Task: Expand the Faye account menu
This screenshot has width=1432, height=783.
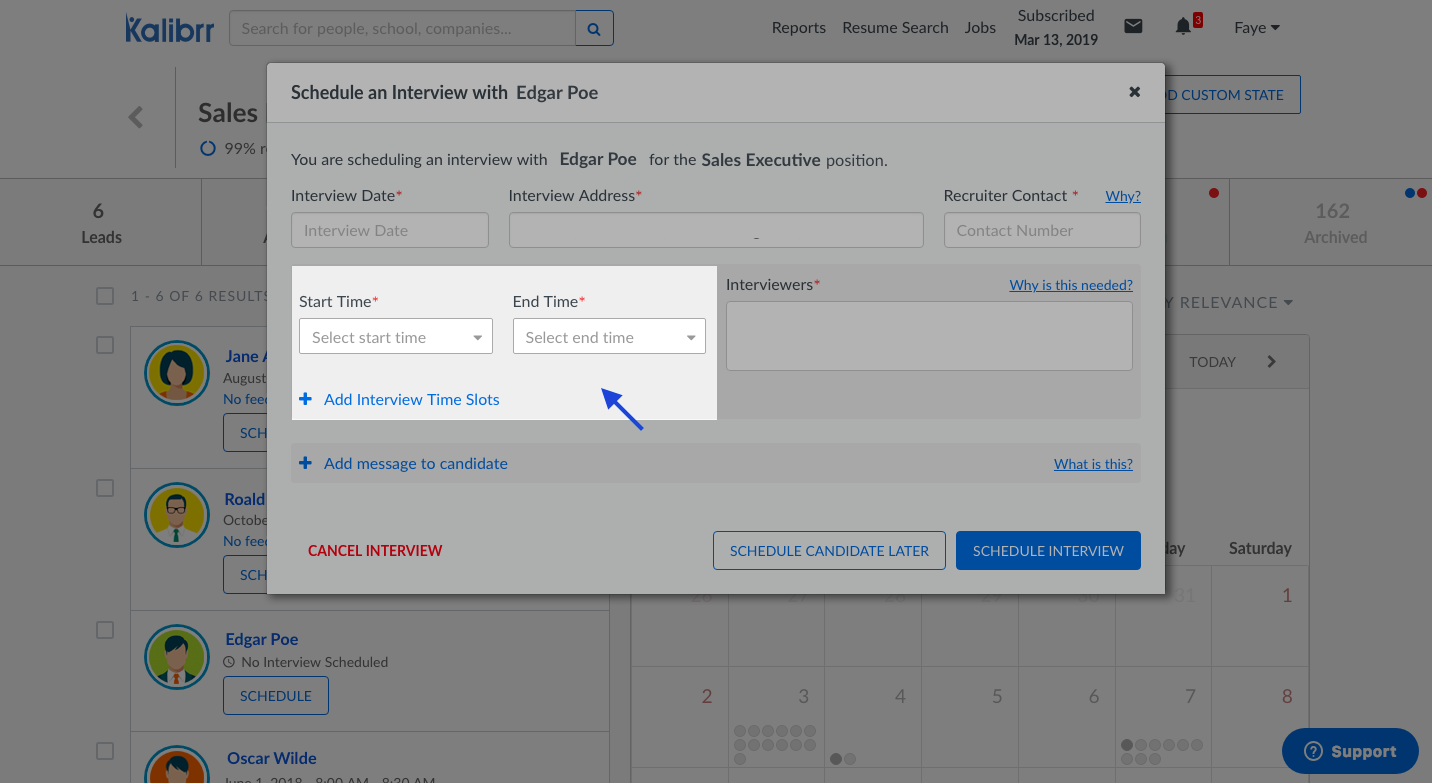Action: coord(1256,28)
